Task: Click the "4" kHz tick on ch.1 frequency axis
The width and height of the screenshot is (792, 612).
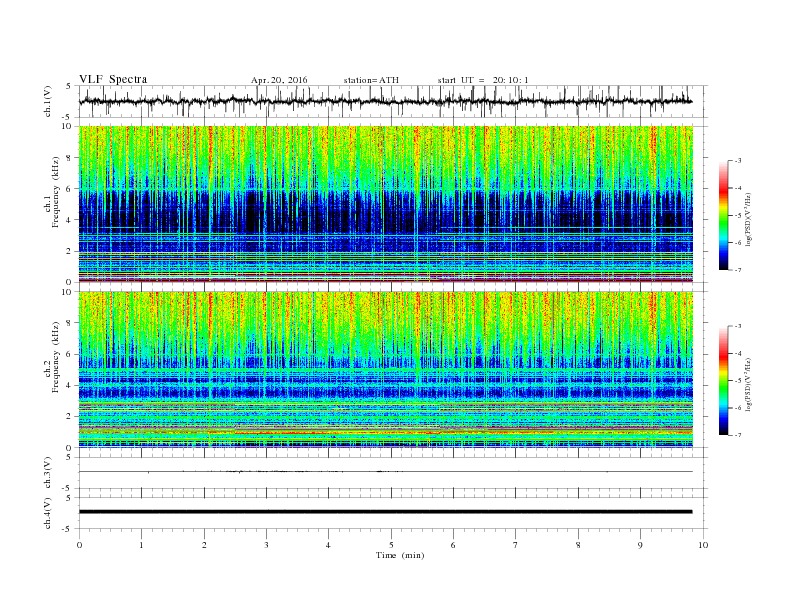Action: coord(70,220)
